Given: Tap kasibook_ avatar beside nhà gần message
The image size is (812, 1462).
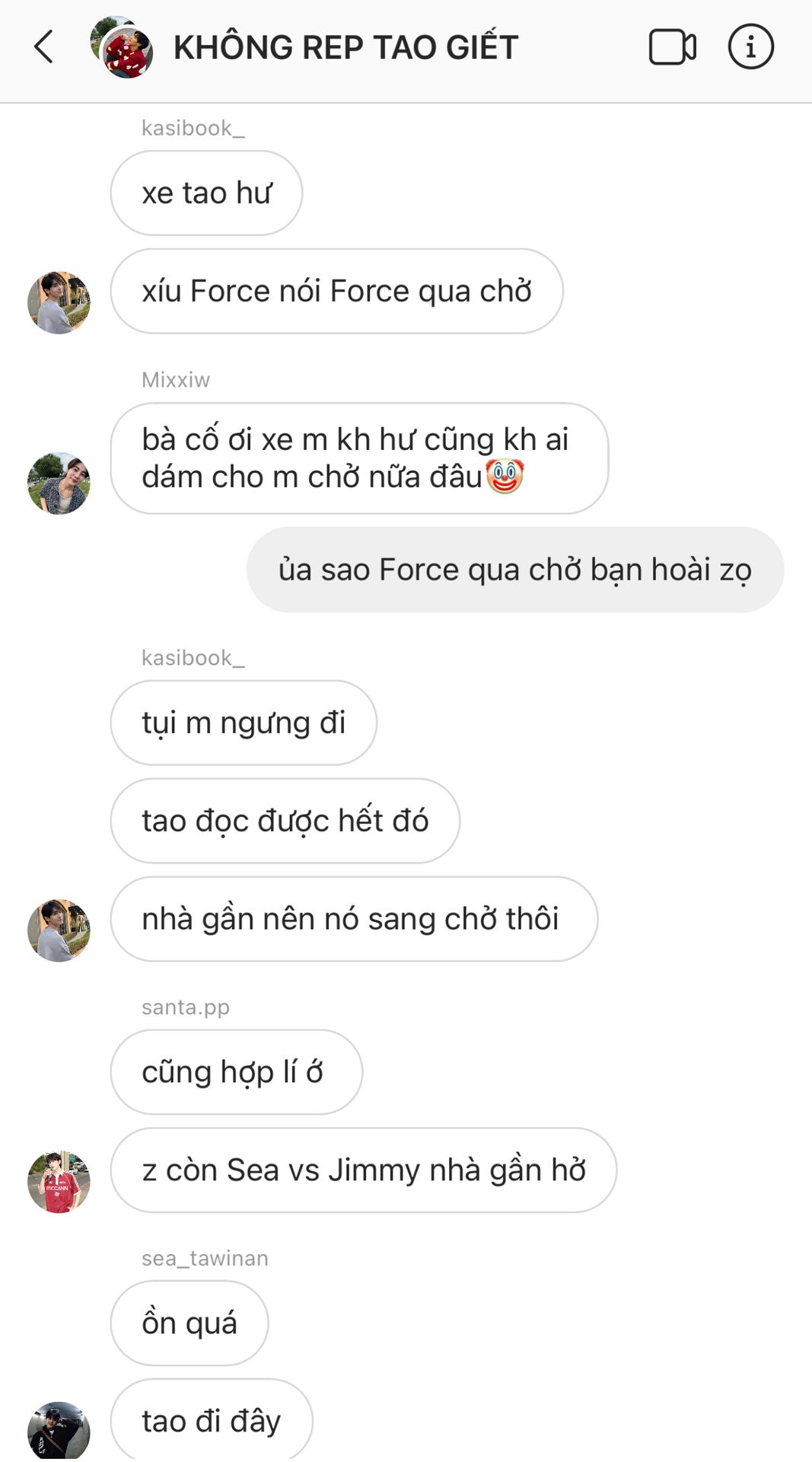Looking at the screenshot, I should [x=59, y=930].
